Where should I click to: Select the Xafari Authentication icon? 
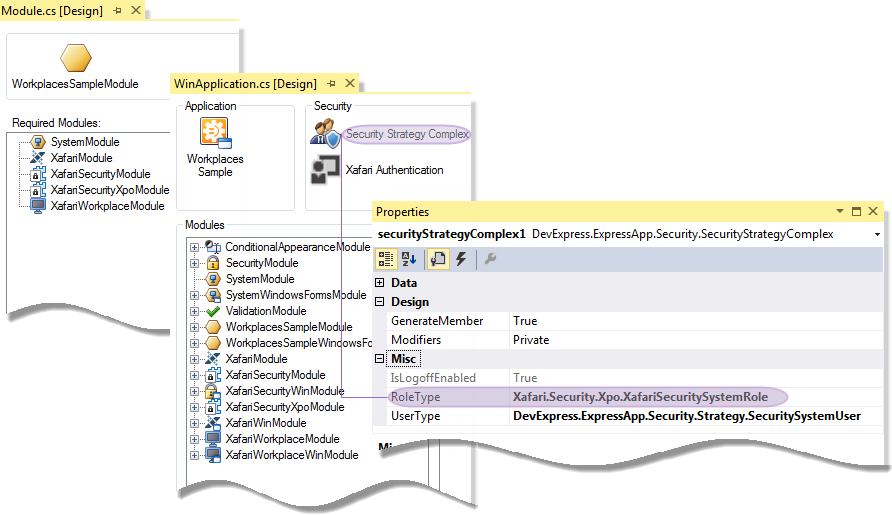pos(325,170)
